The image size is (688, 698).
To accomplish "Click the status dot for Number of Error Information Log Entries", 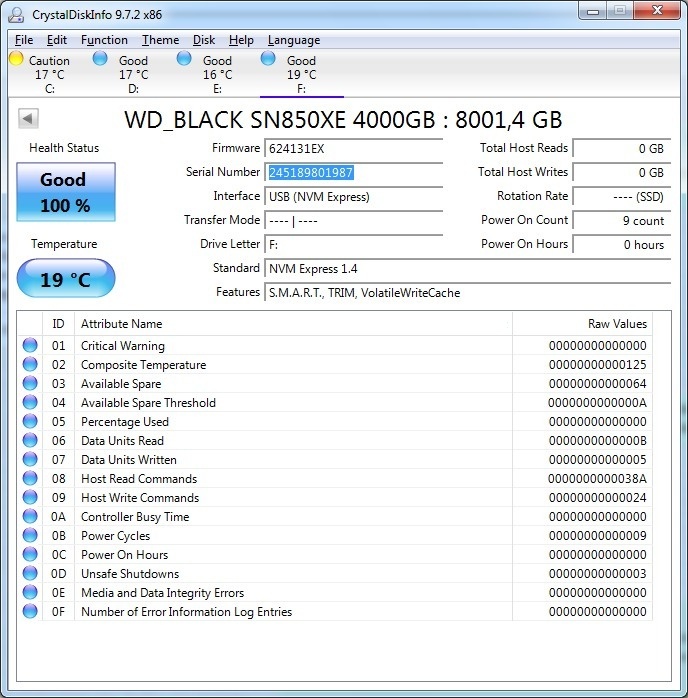I will (x=30, y=611).
